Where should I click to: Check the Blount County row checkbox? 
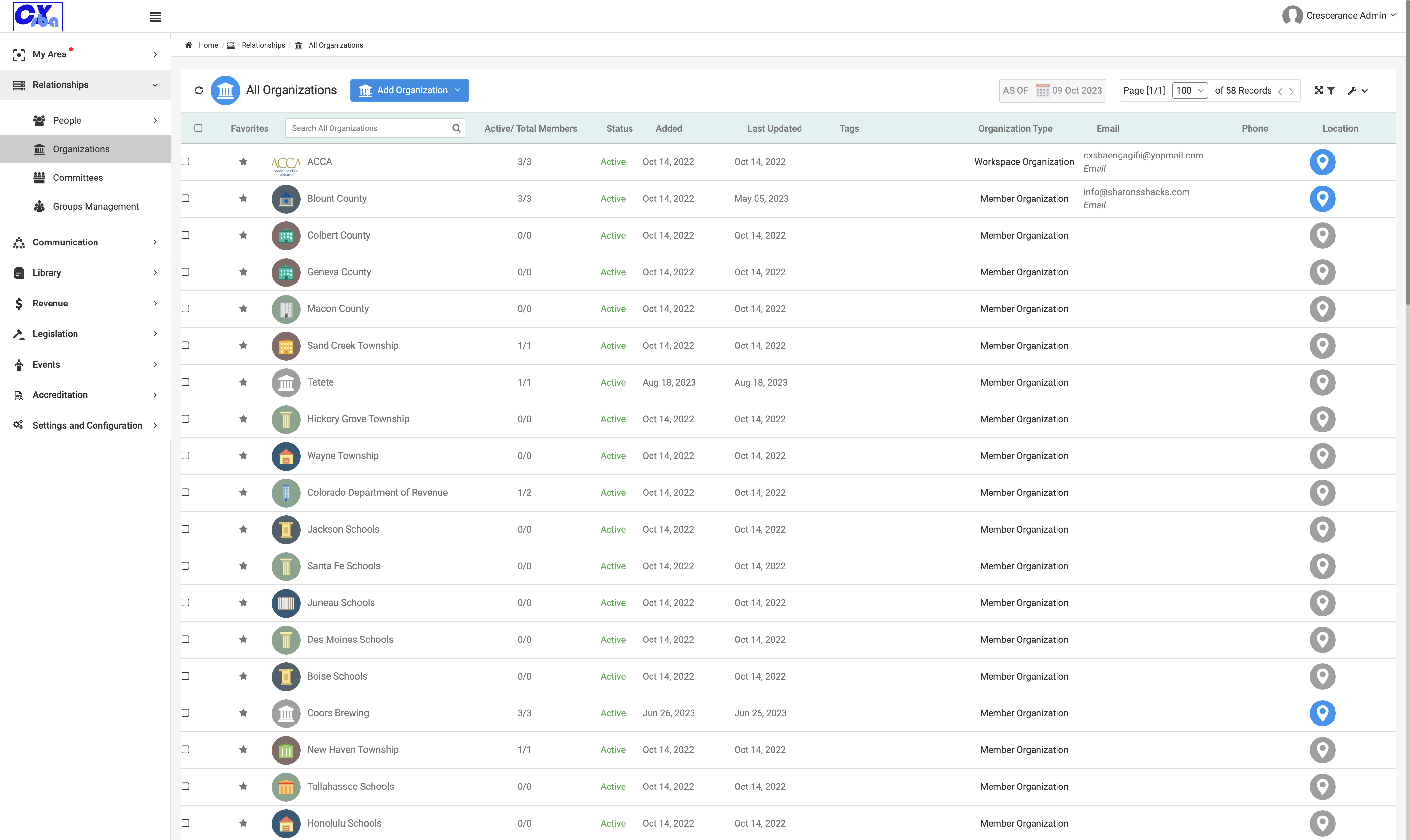click(x=185, y=198)
